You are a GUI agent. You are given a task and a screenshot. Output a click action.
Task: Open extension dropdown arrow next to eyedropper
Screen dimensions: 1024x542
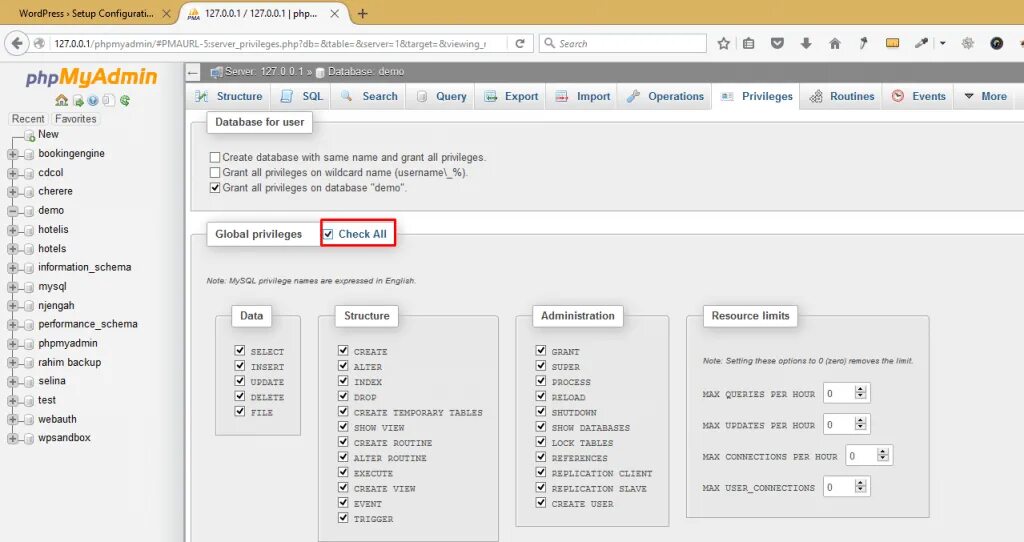tap(942, 44)
